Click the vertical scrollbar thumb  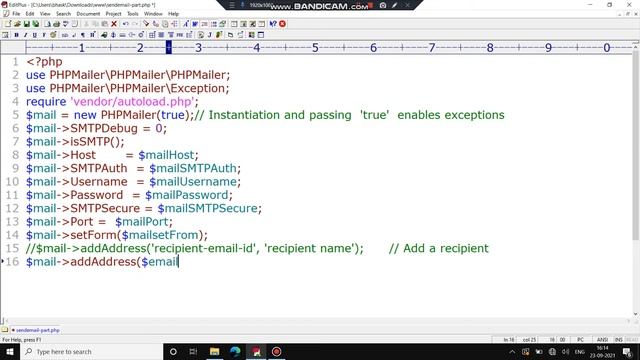pos(636,145)
